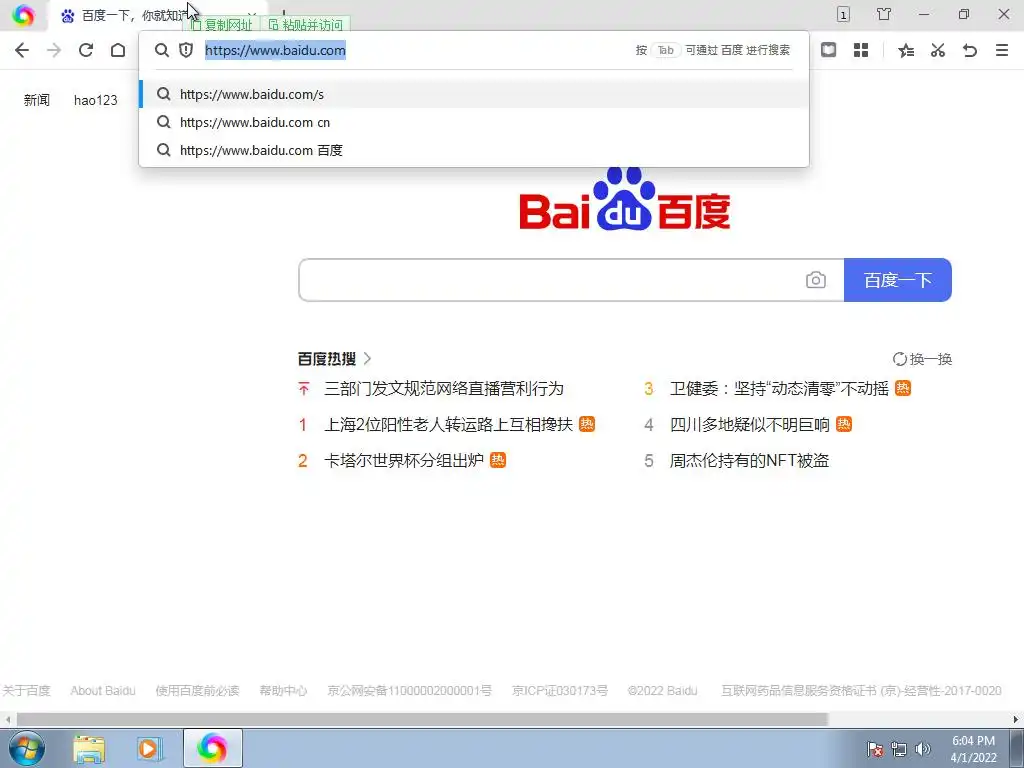Search by image with camera icon
This screenshot has width=1024, height=768.
click(816, 280)
